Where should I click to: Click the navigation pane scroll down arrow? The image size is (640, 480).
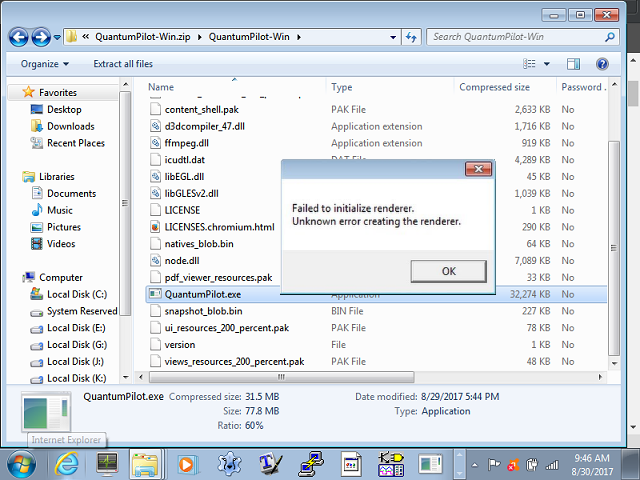point(125,378)
